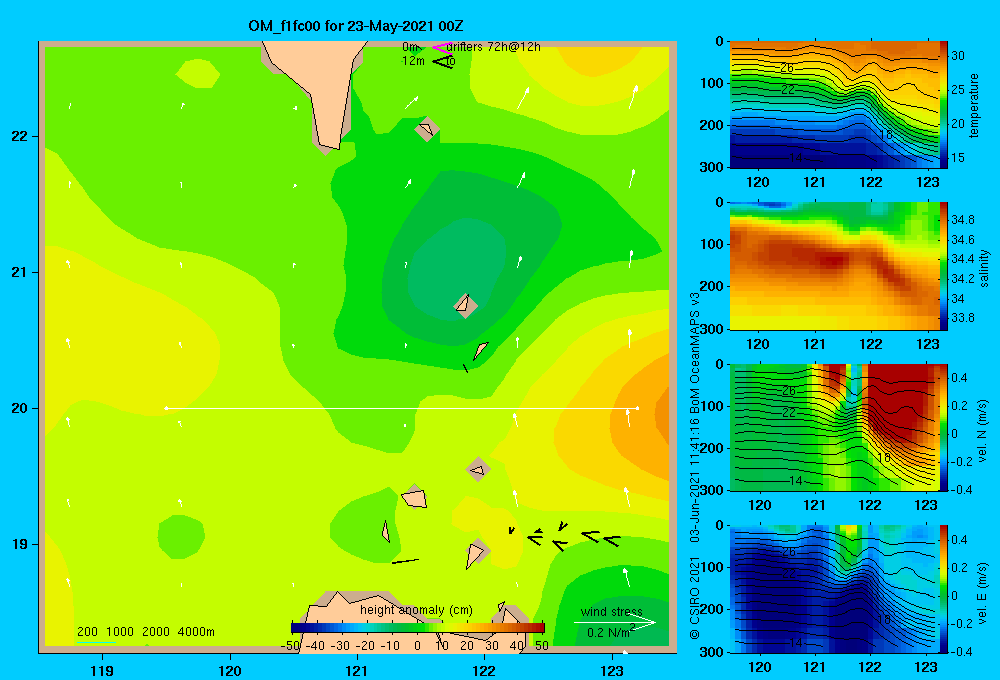Click the white transect line at 20°N
This screenshot has height=680, width=1000.
tap(402, 408)
